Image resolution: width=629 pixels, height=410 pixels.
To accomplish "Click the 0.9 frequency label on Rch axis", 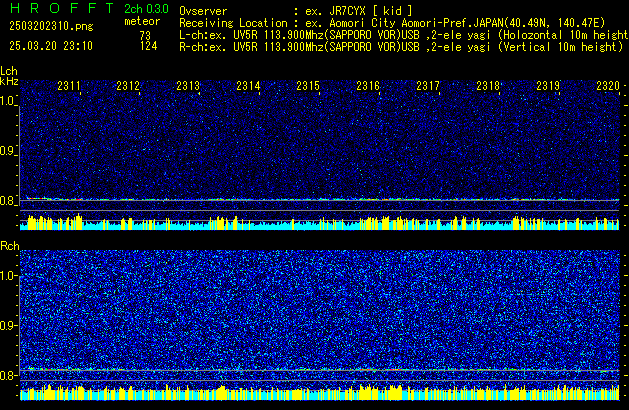I will coord(7,325).
